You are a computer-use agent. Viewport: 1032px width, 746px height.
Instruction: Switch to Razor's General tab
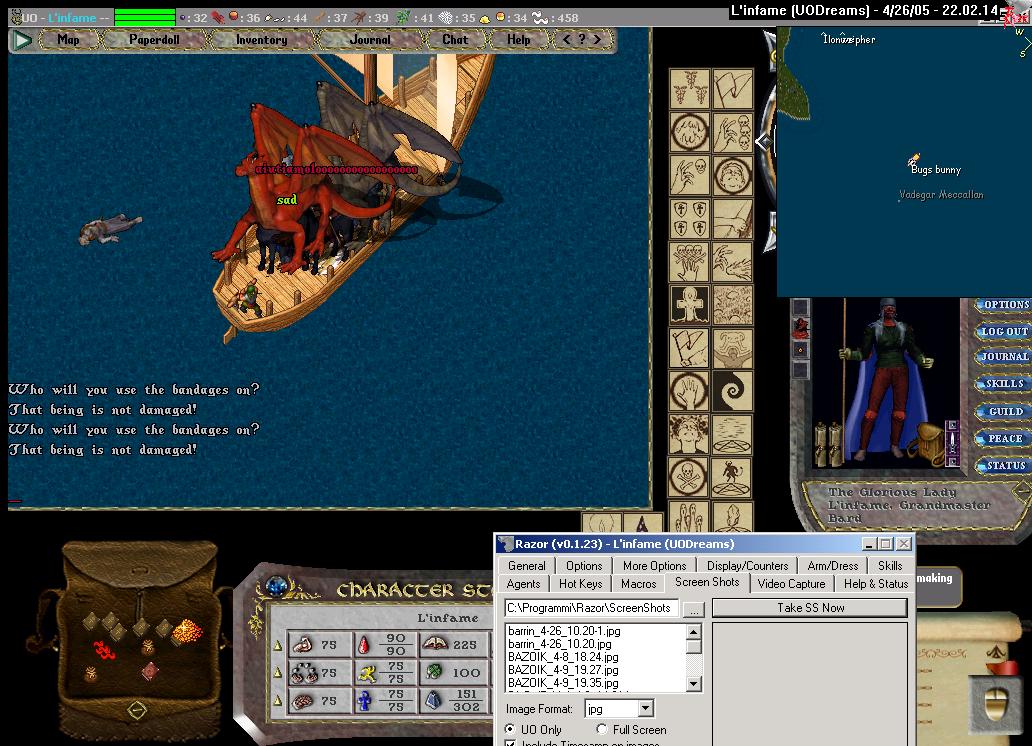point(527,566)
